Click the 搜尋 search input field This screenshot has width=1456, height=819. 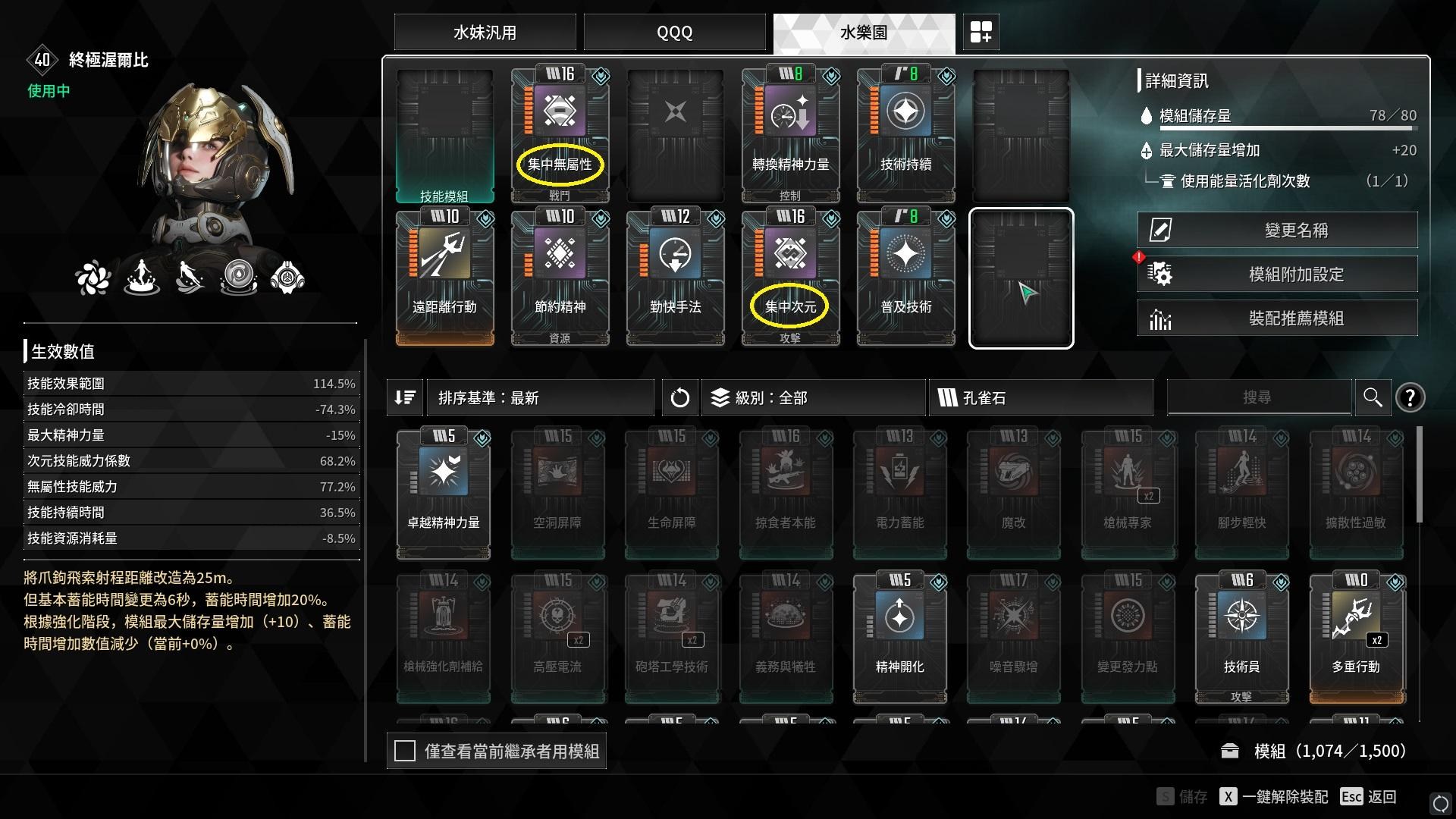[1259, 397]
